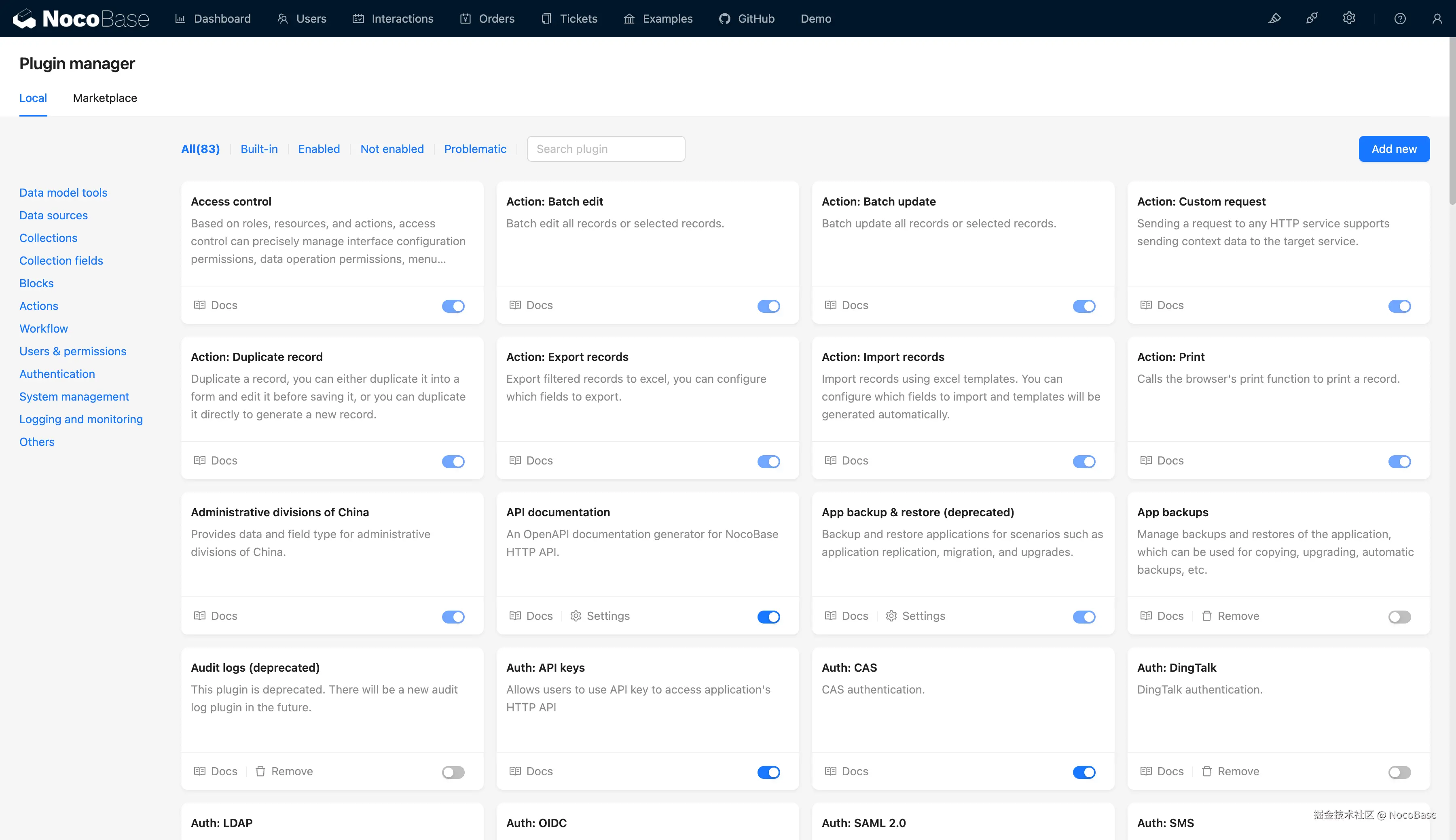Filter plugins by Not enabled
Screen dimensions: 1456x840
pyautogui.click(x=392, y=149)
